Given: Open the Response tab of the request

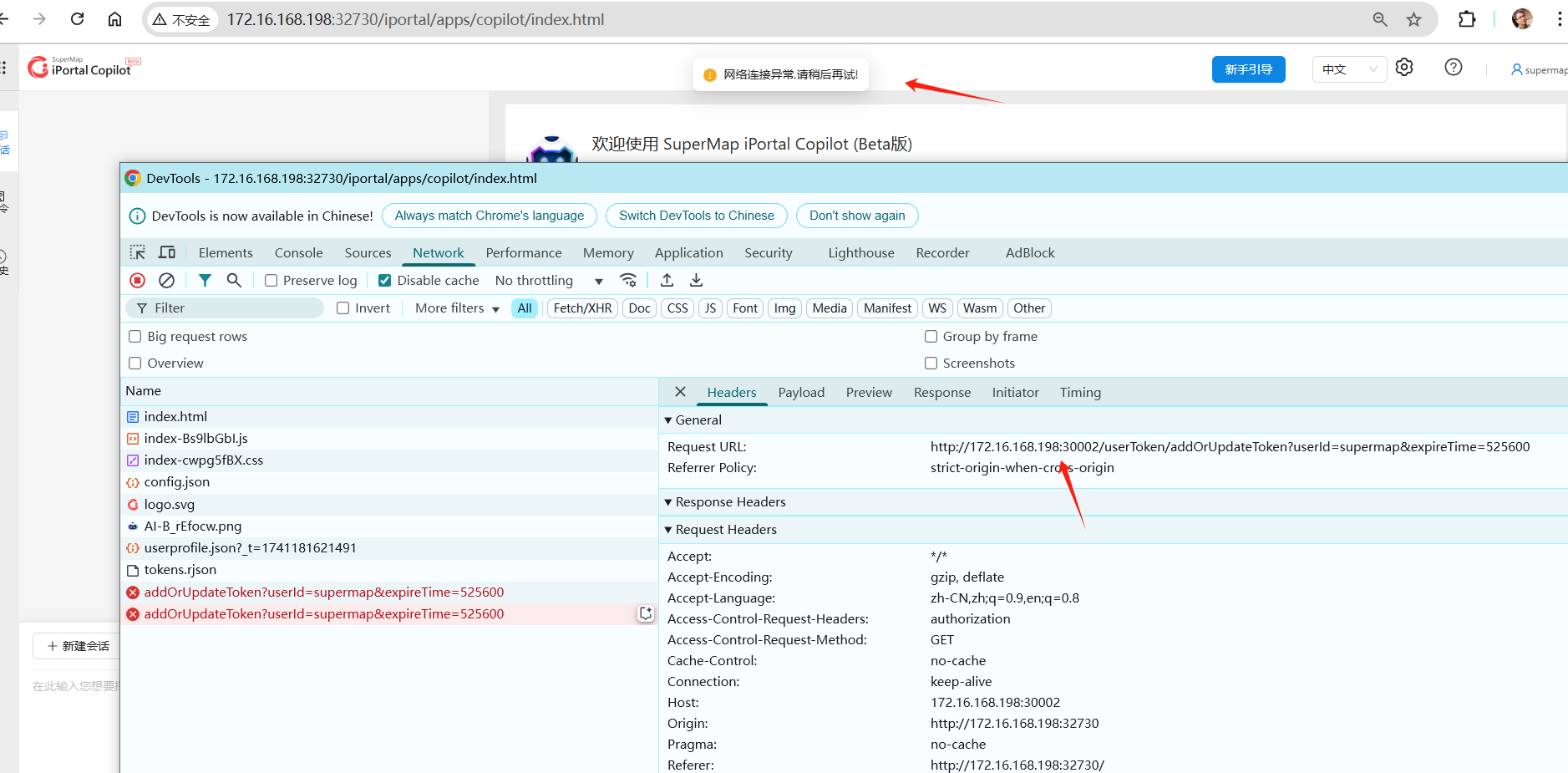Looking at the screenshot, I should pos(941,393).
